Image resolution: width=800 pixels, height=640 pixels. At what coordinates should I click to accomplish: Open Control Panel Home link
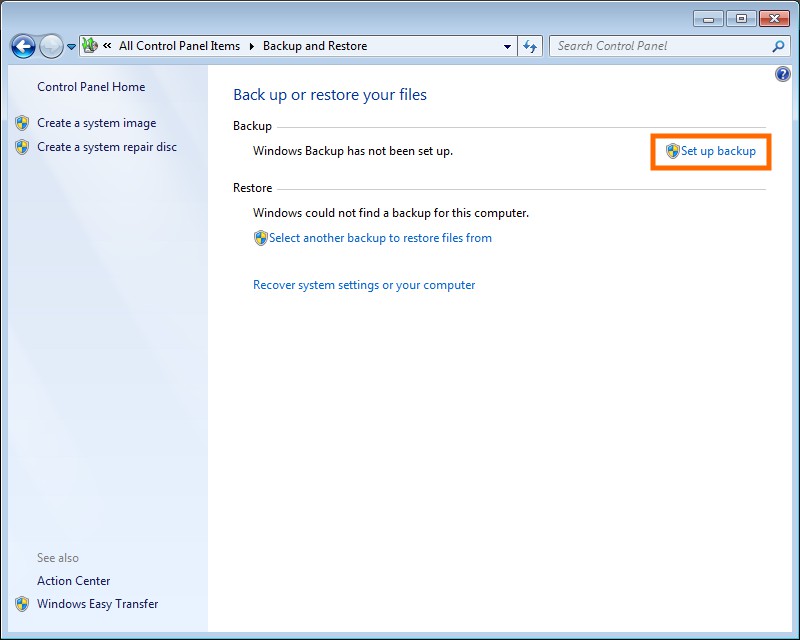91,87
